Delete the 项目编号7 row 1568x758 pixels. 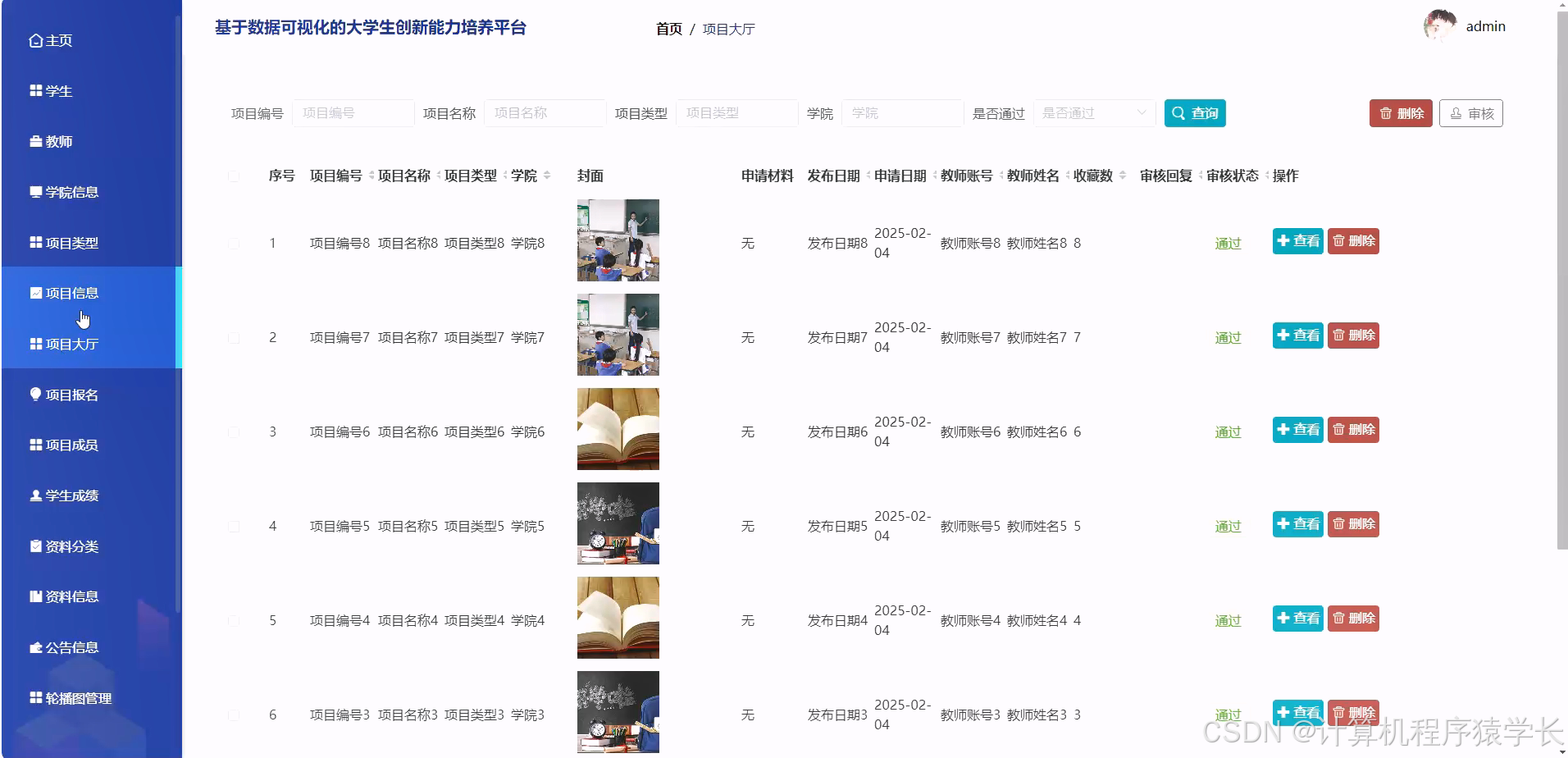[1353, 336]
